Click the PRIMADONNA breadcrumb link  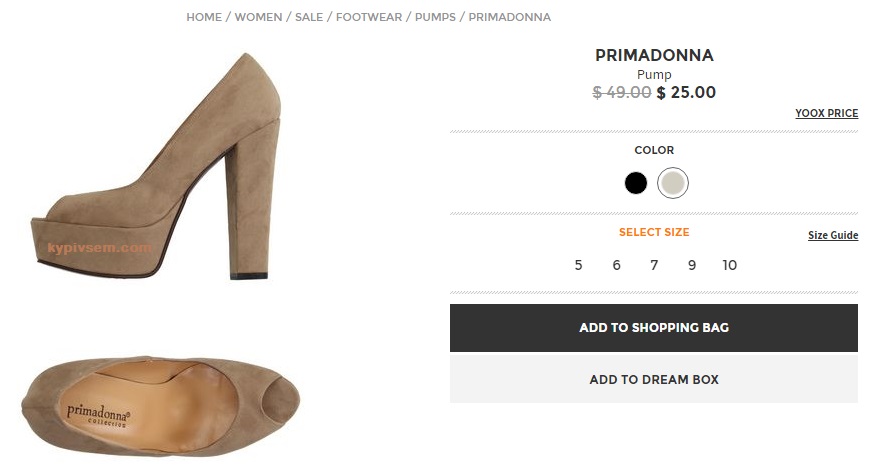tap(509, 17)
